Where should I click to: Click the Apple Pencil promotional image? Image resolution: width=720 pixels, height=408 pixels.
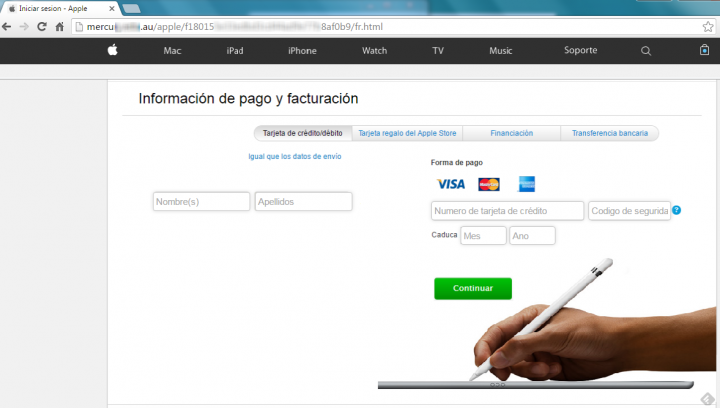[x=546, y=324]
